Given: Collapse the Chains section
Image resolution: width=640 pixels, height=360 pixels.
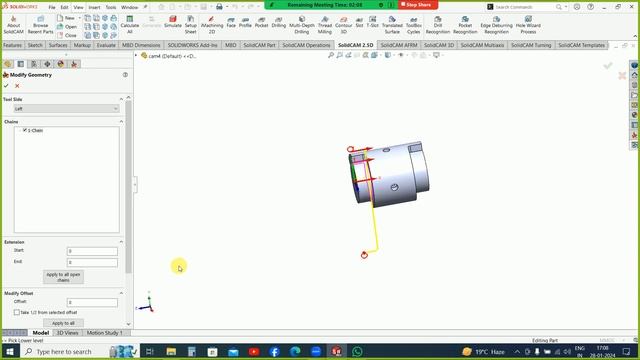Looking at the screenshot, I should click(x=121, y=122).
